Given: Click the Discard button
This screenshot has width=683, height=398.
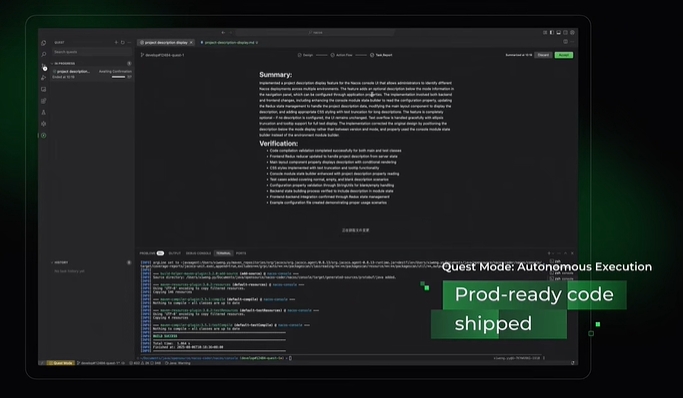Looking at the screenshot, I should coord(543,55).
